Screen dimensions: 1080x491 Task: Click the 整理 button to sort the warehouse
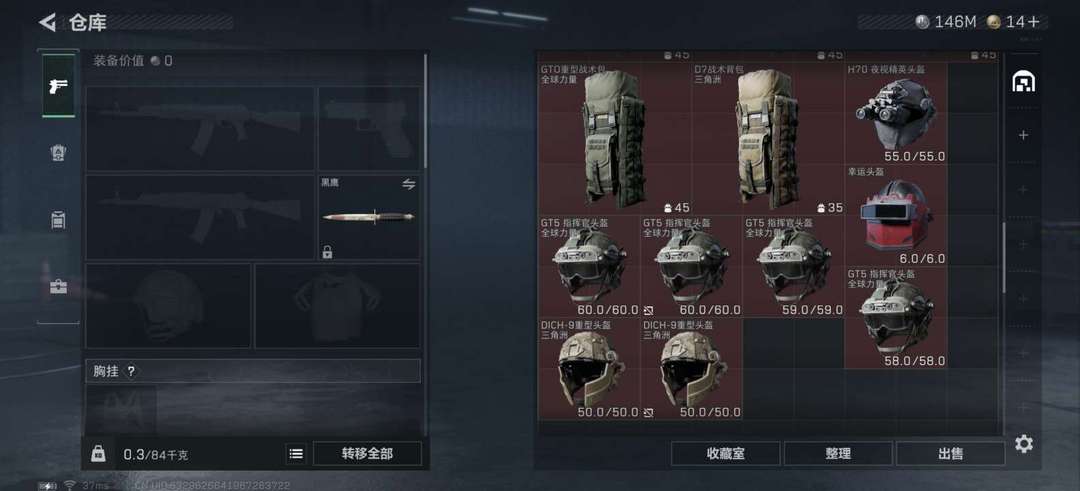click(838, 454)
